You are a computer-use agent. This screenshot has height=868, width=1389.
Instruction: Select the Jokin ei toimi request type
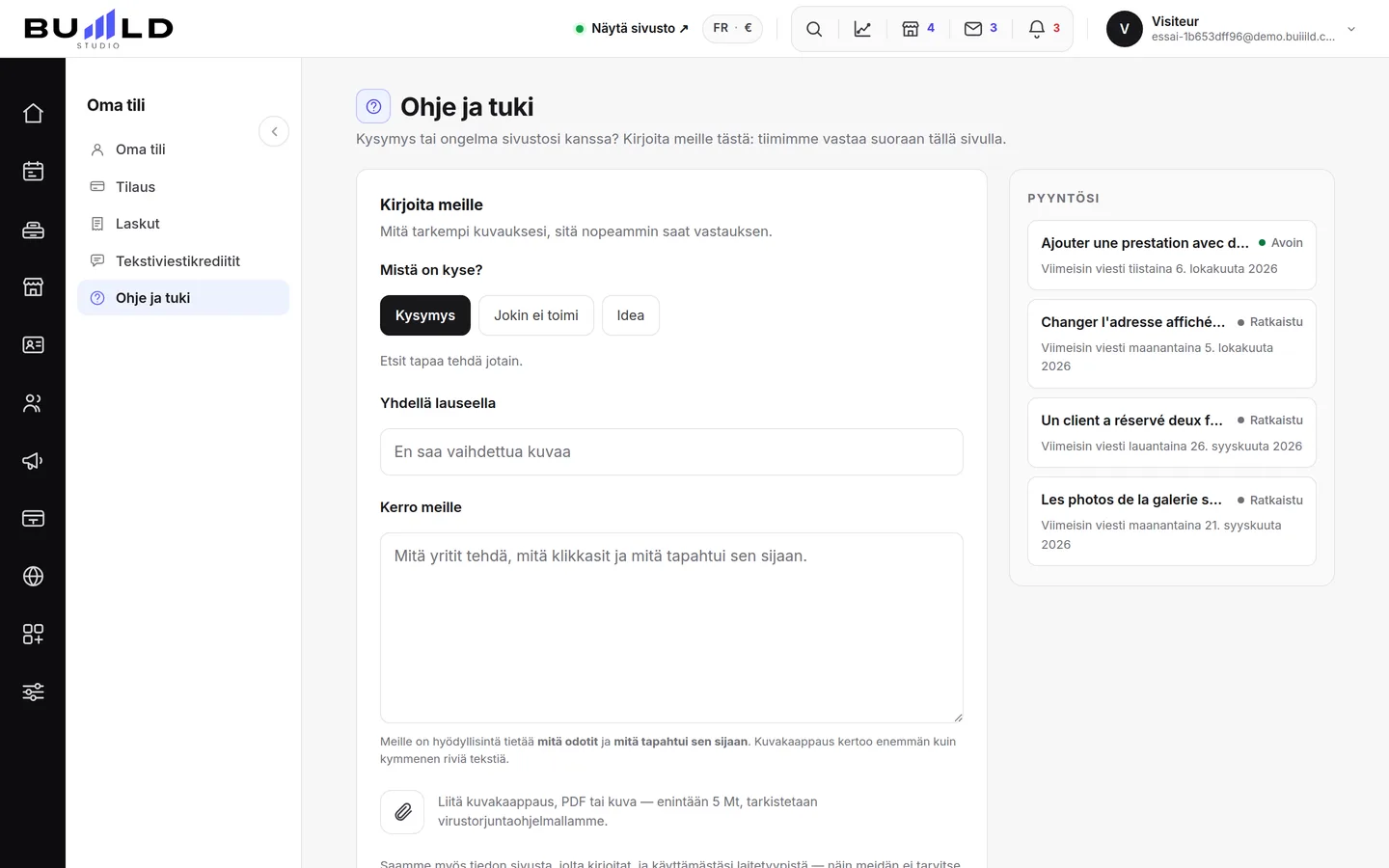tap(536, 315)
